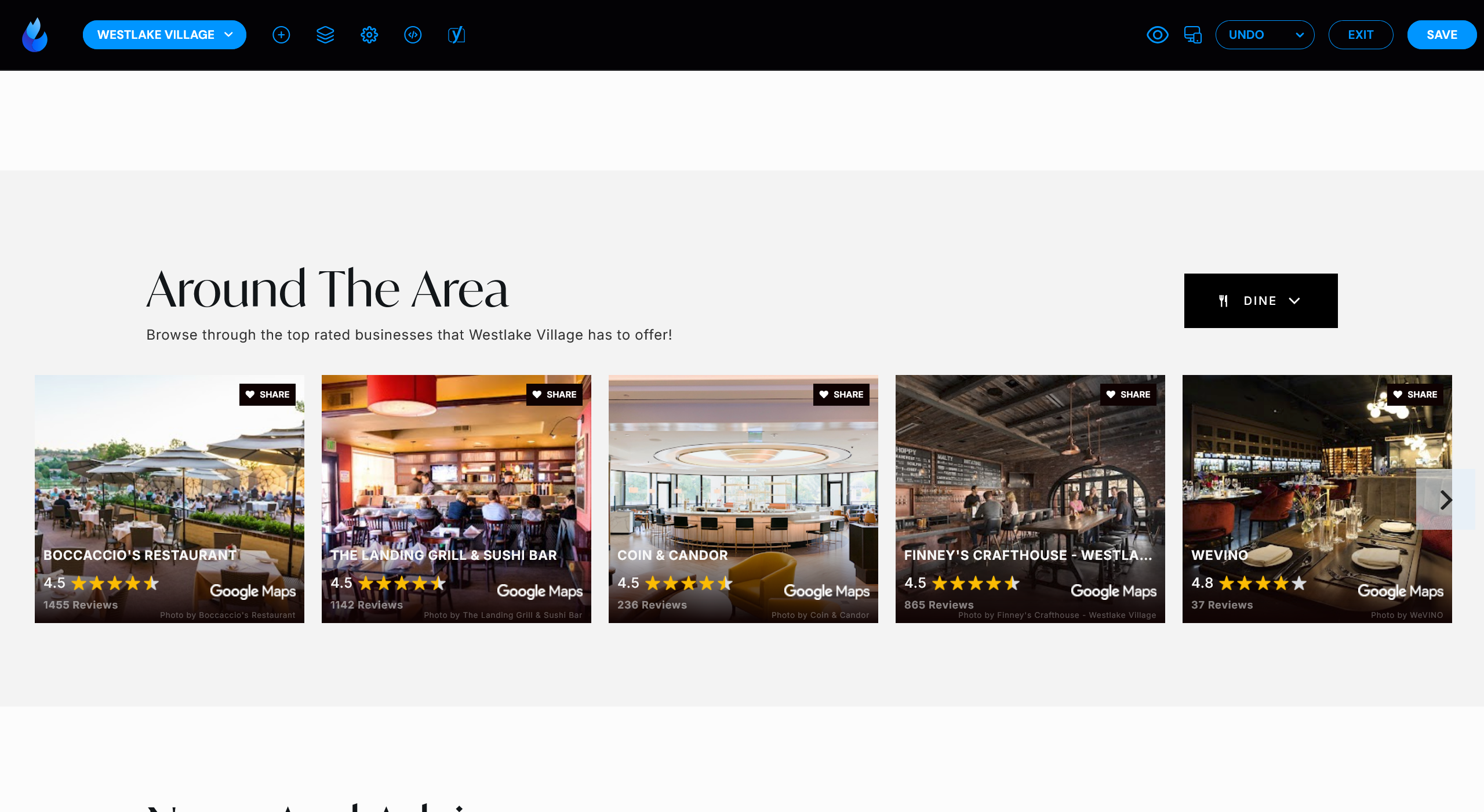The height and width of the screenshot is (812, 1484).
Task: Click the blue flame logo icon
Action: coord(35,35)
